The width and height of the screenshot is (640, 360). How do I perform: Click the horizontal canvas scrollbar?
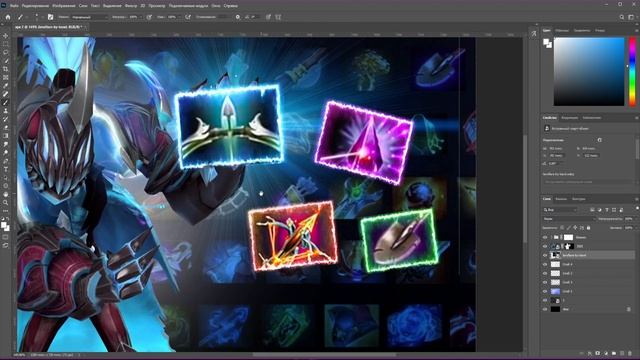click(x=324, y=354)
